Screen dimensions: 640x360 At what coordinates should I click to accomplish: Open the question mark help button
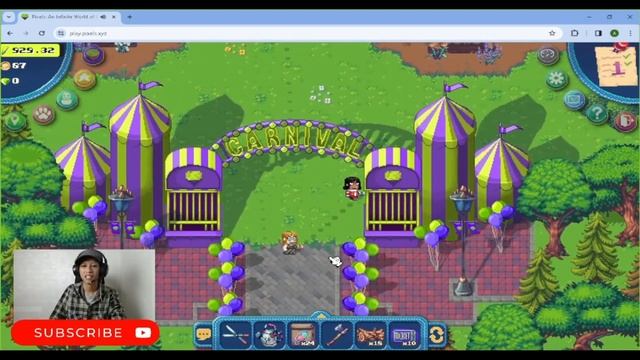click(x=597, y=114)
